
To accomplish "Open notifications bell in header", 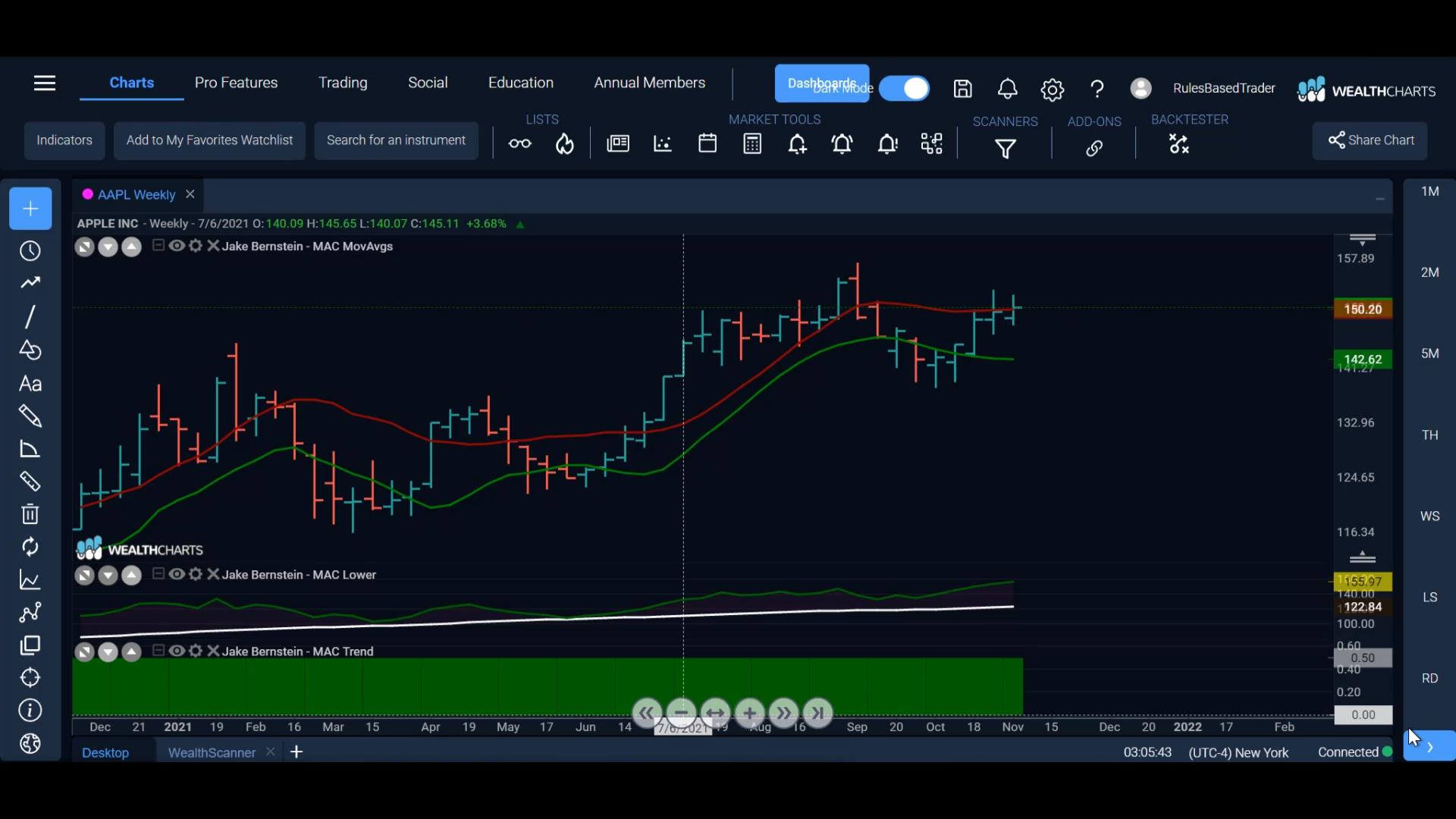I will [x=1007, y=89].
